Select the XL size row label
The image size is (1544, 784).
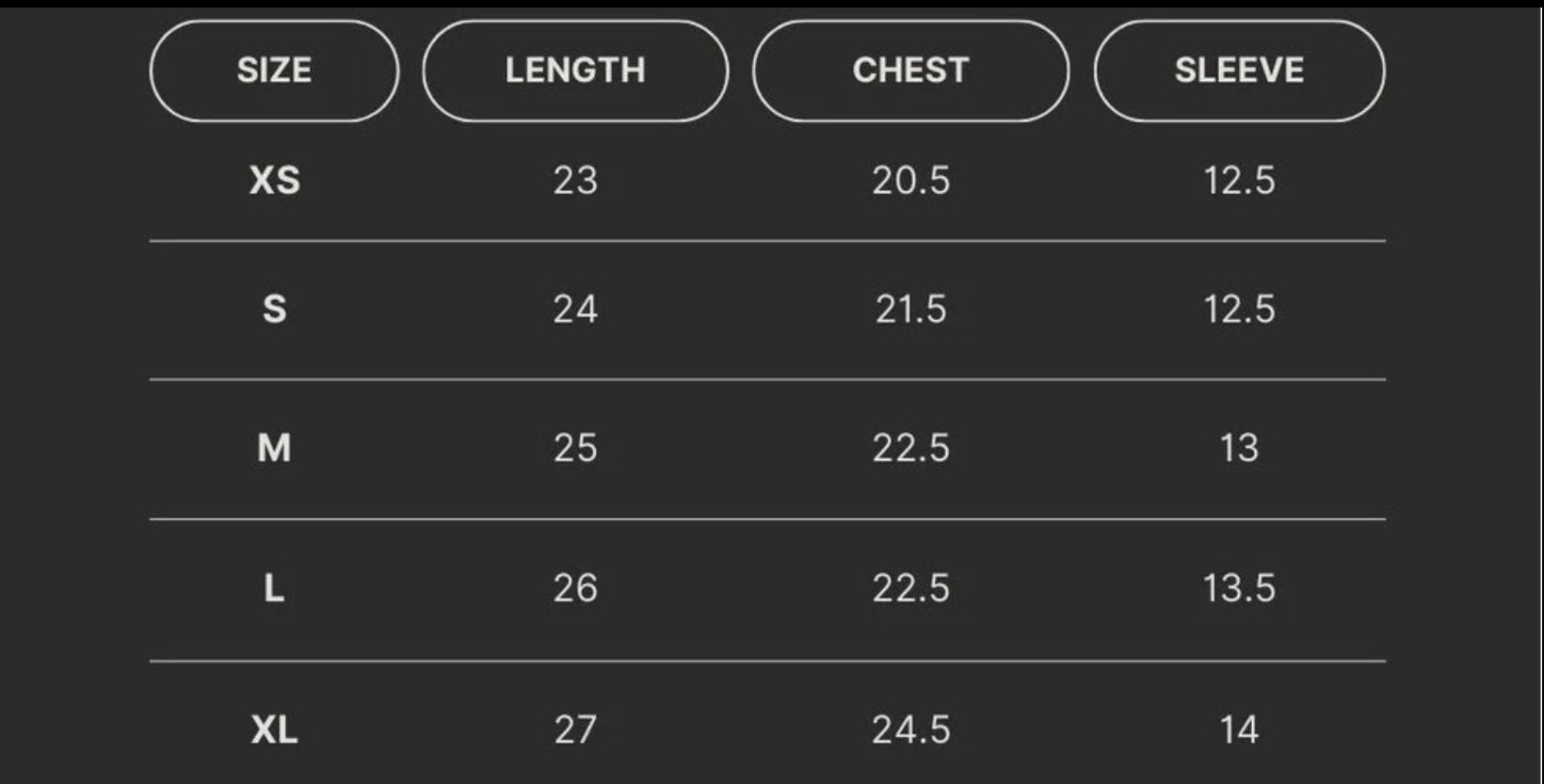(x=274, y=729)
